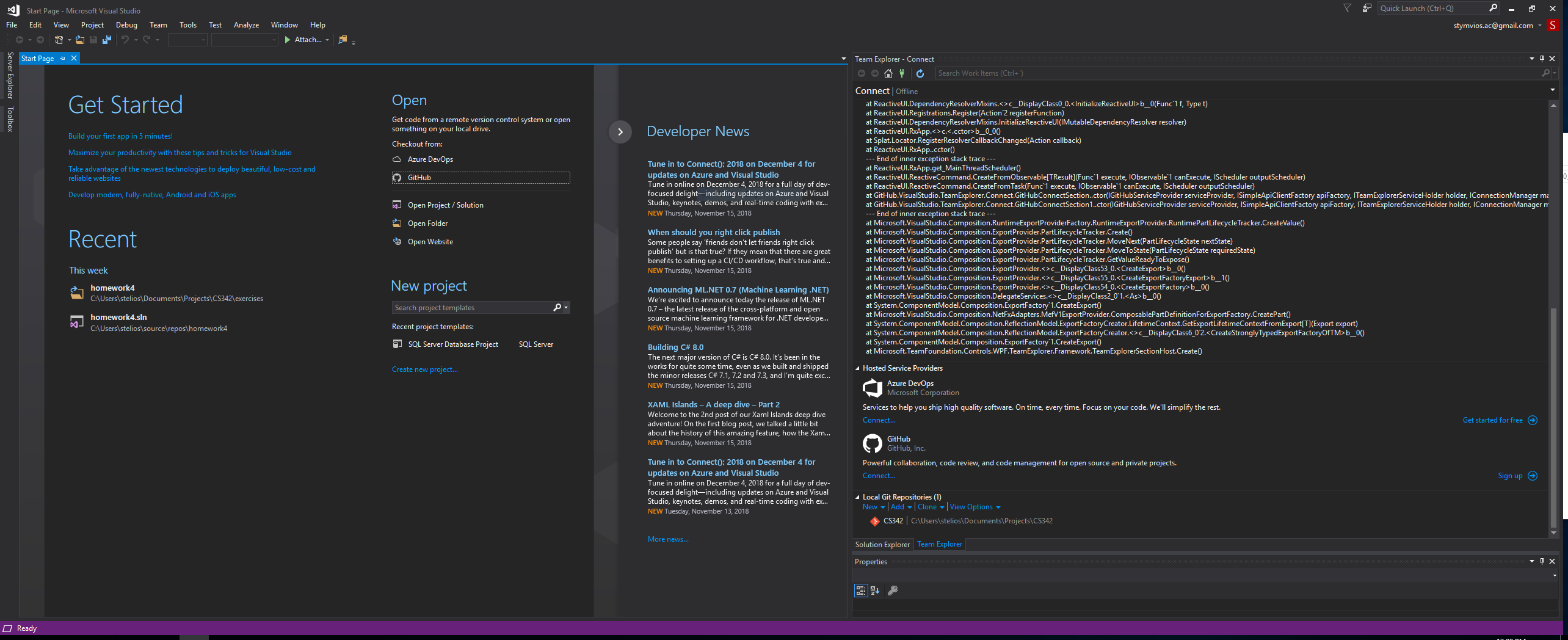Open the Analyze menu
The height and width of the screenshot is (640, 1568).
[x=246, y=25]
